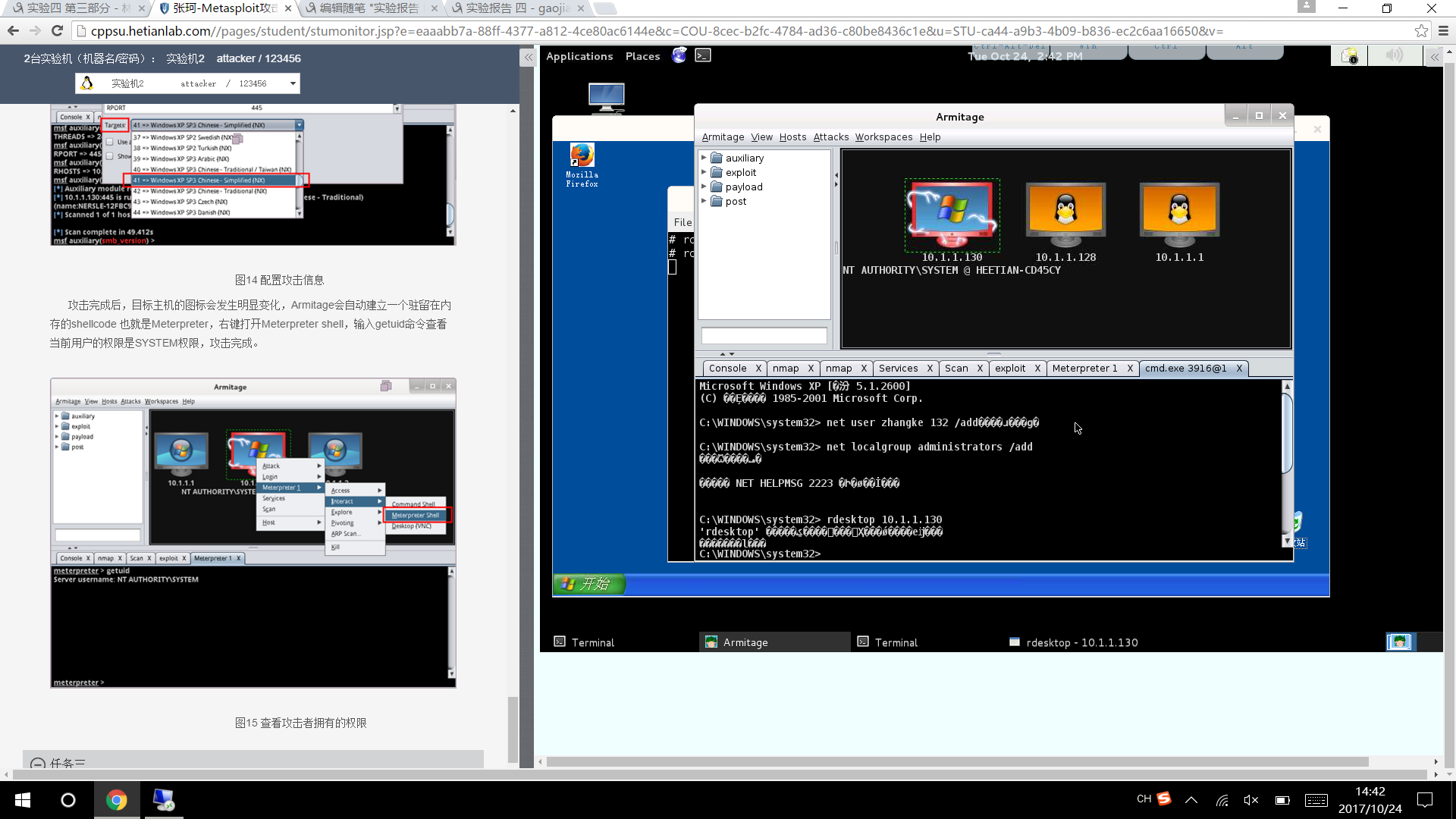Click the 图15 Armitage screenshot thumbnail
This screenshot has height=819, width=1456.
253,533
